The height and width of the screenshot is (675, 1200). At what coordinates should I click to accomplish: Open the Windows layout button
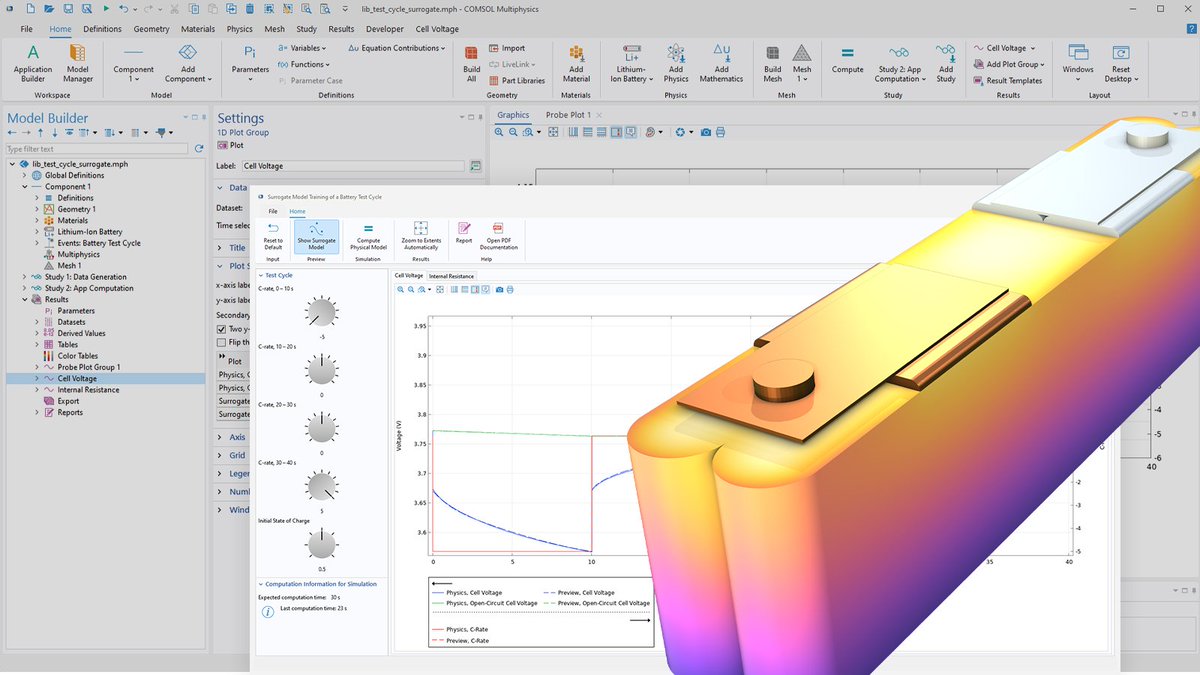[1078, 63]
